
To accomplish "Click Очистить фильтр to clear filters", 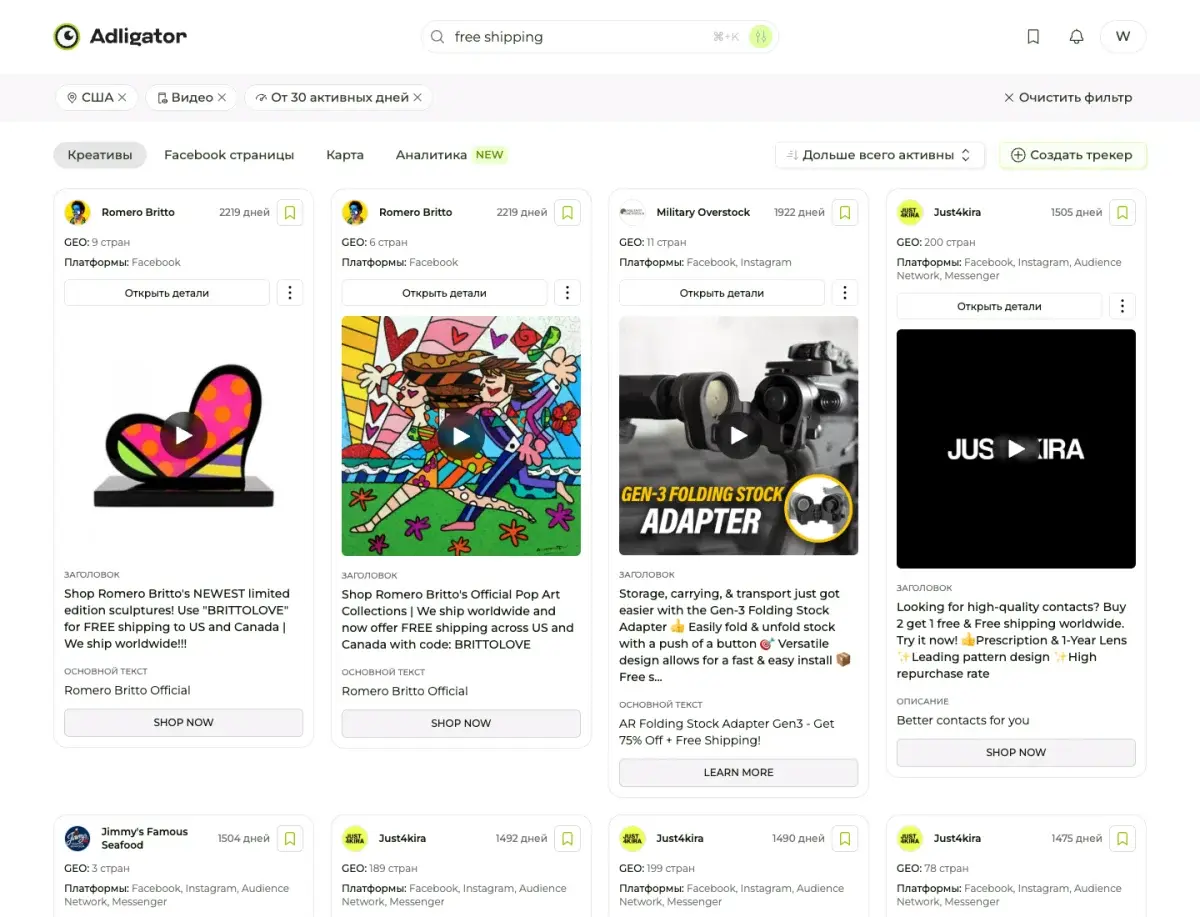I will click(x=1068, y=97).
